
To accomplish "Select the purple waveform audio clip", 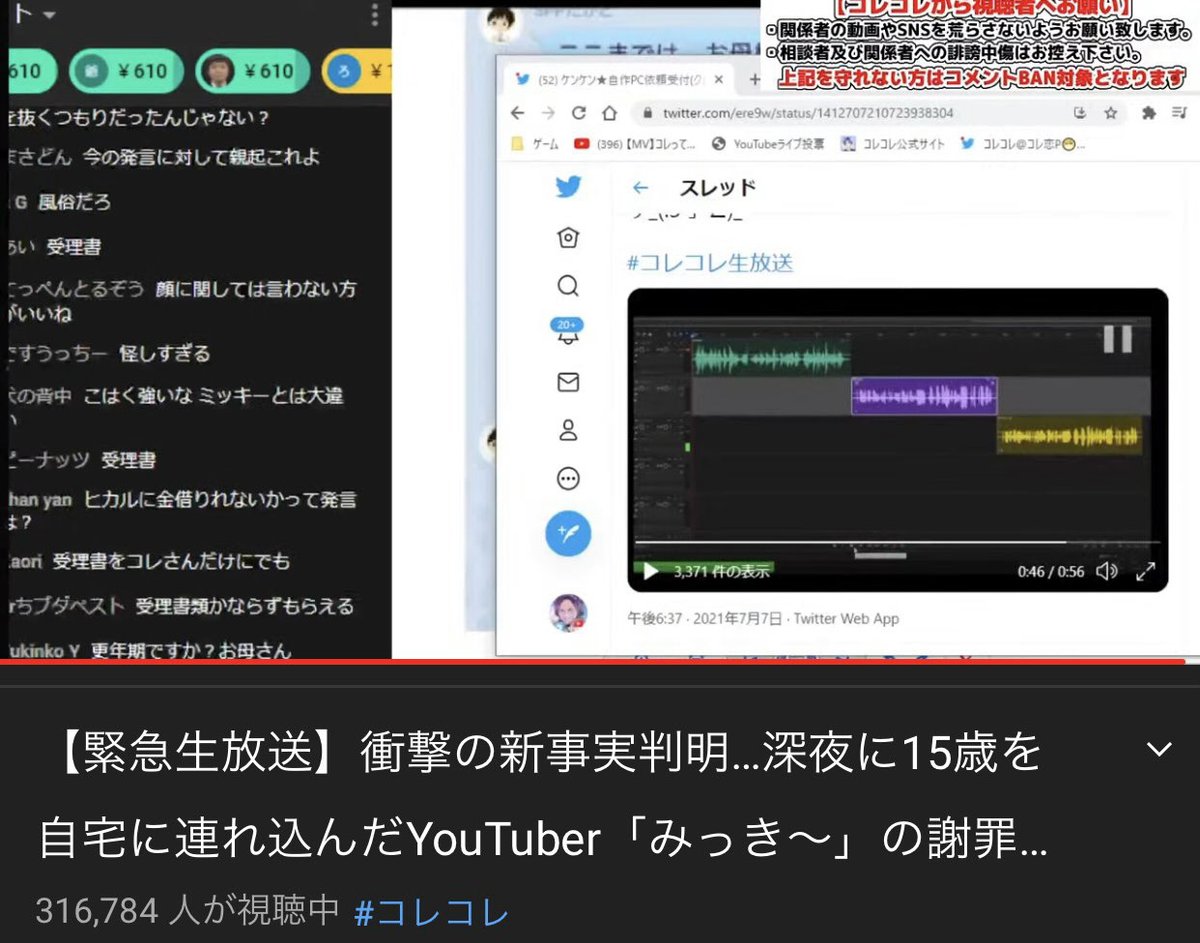I will point(924,396).
